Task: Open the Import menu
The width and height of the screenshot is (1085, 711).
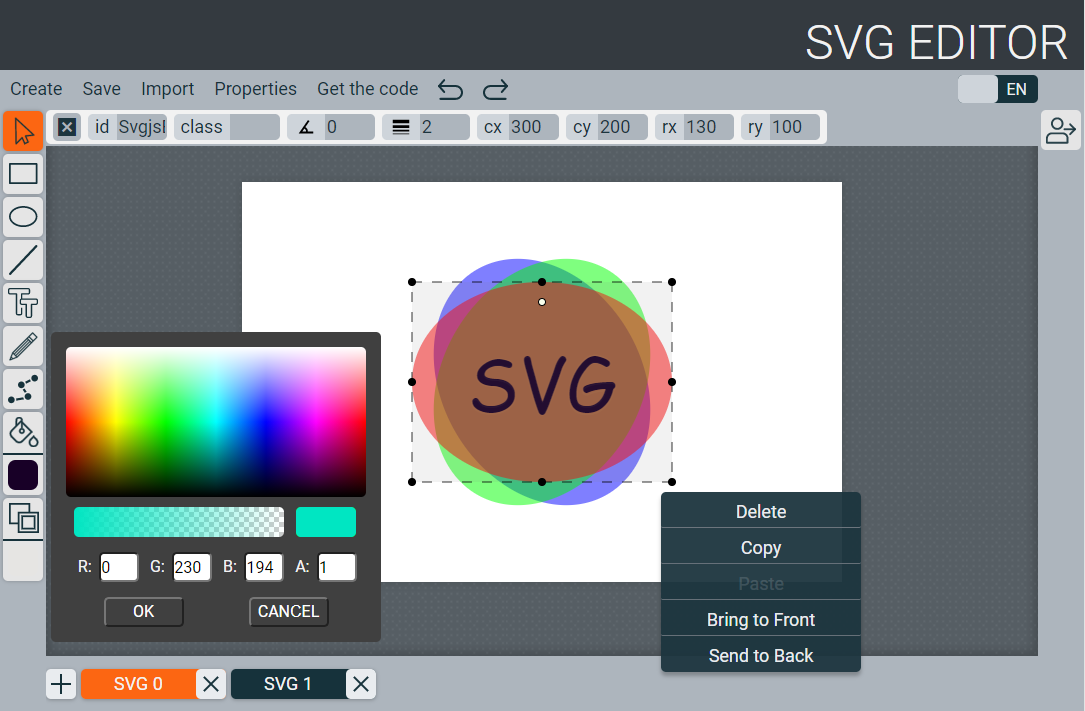Action: point(167,89)
